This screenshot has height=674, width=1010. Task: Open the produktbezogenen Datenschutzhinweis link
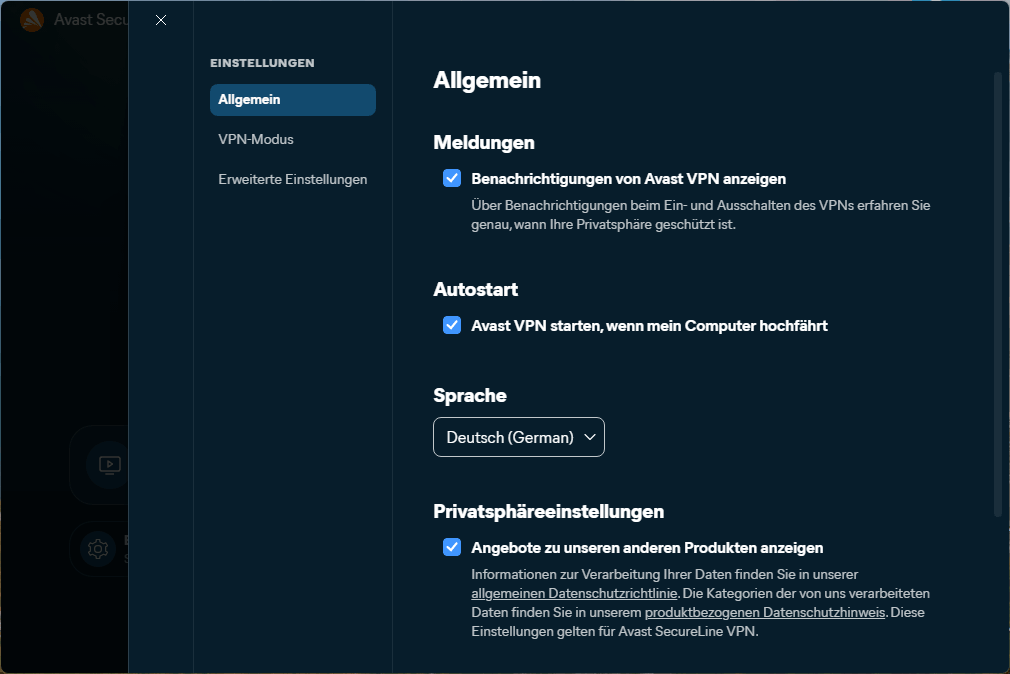763,611
